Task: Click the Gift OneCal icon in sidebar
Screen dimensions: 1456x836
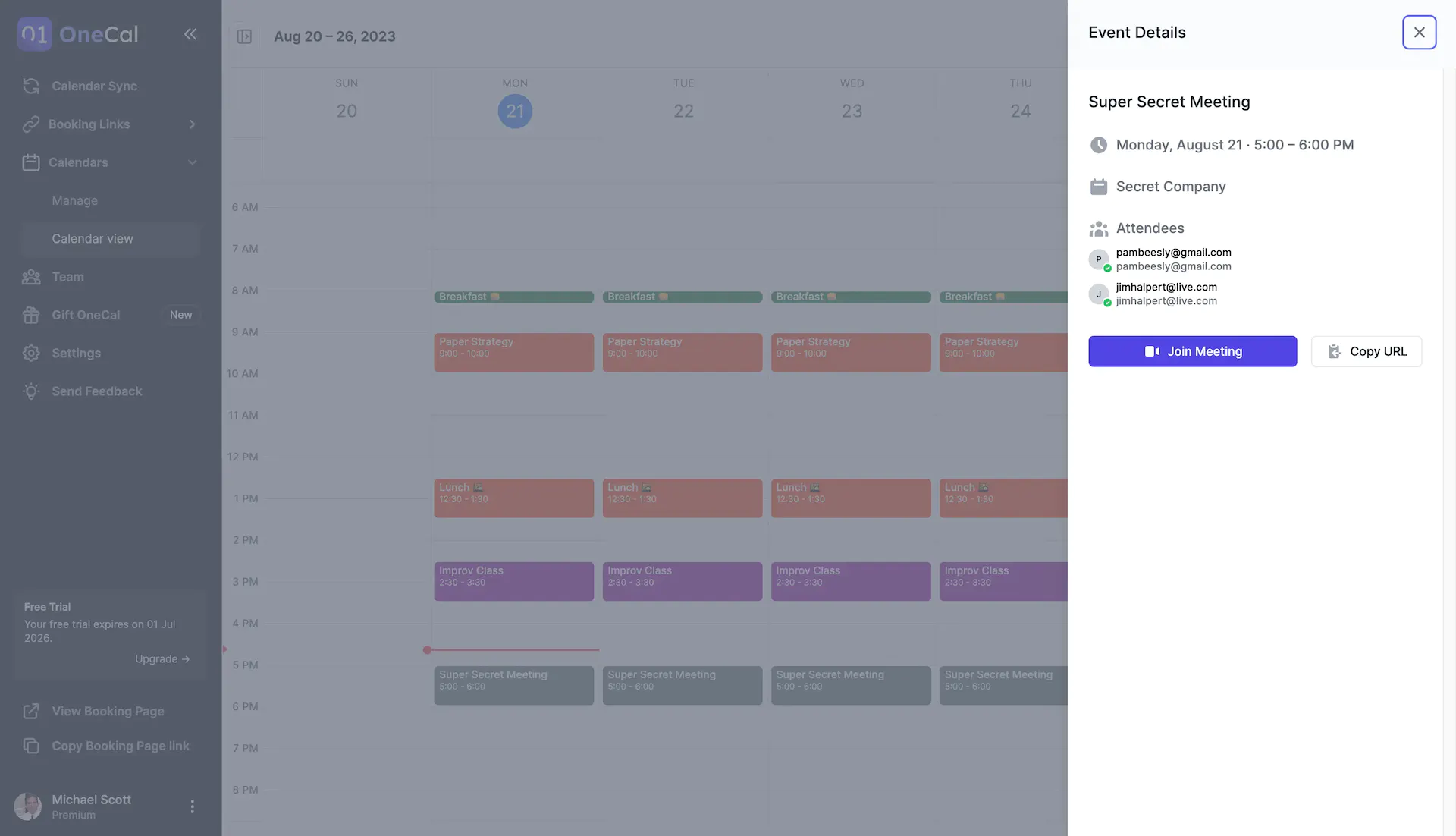Action: (x=31, y=315)
